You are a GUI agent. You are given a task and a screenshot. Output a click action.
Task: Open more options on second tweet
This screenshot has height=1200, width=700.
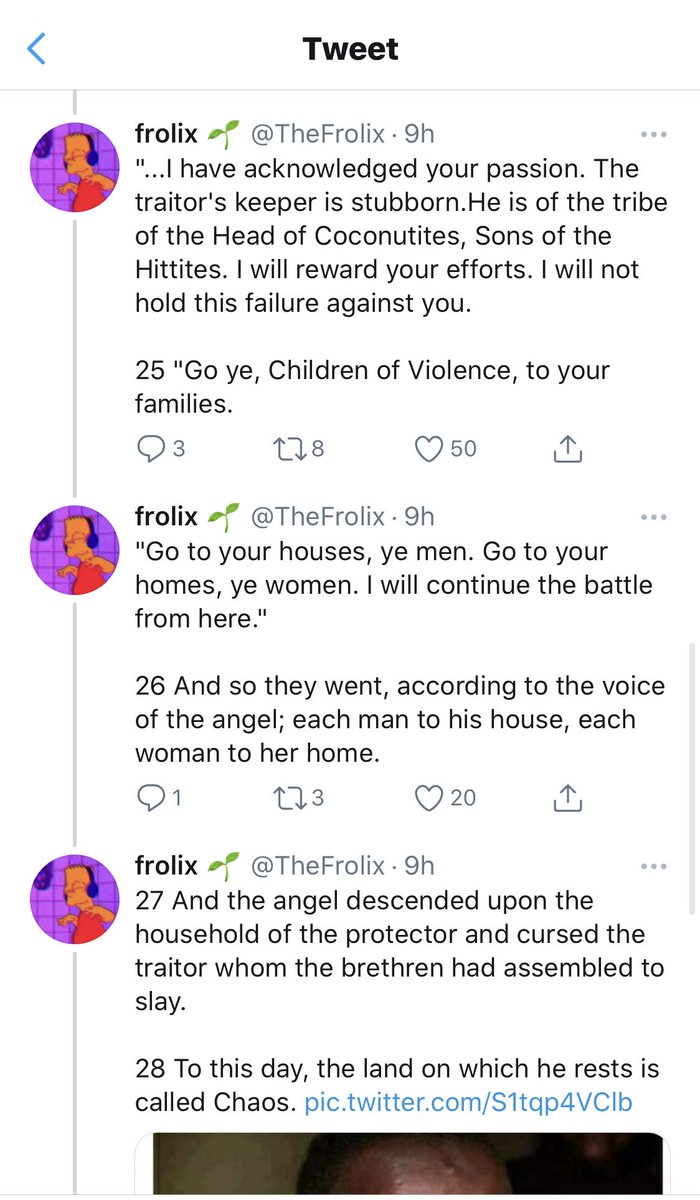point(653,517)
